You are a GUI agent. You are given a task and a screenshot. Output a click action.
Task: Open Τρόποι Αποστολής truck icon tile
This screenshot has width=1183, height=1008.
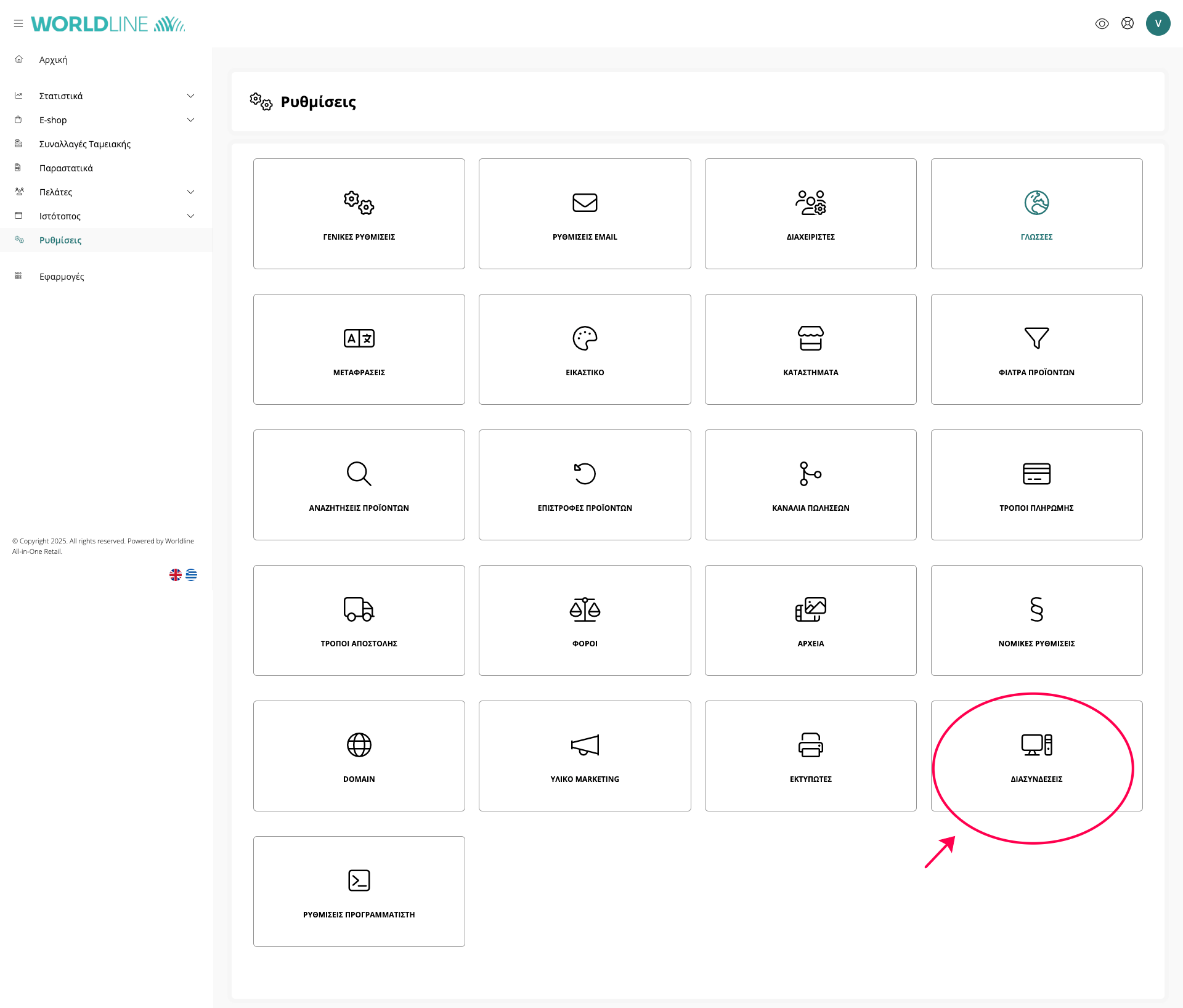click(x=359, y=620)
